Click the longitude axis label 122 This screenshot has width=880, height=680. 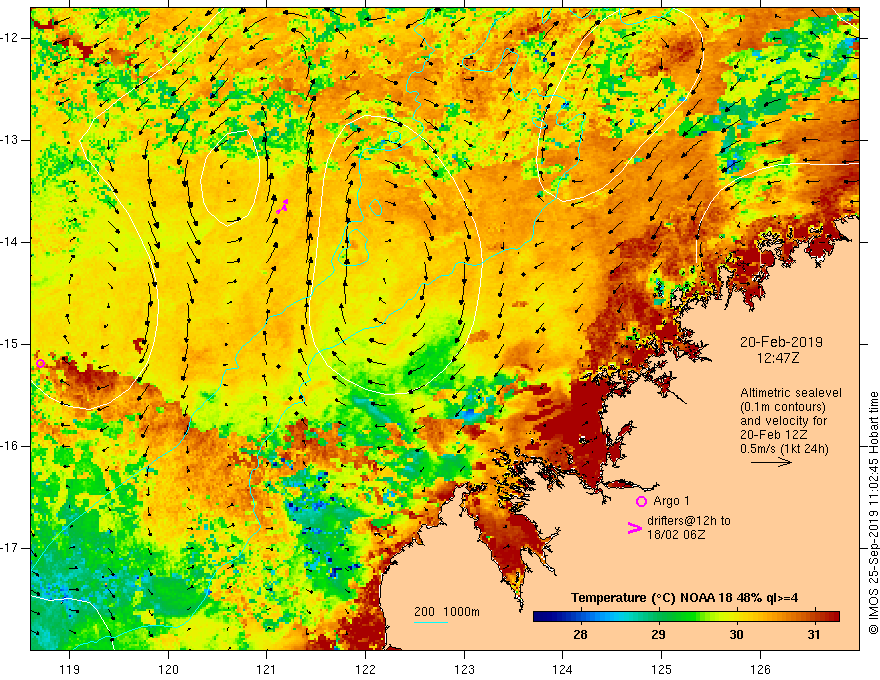(365, 669)
